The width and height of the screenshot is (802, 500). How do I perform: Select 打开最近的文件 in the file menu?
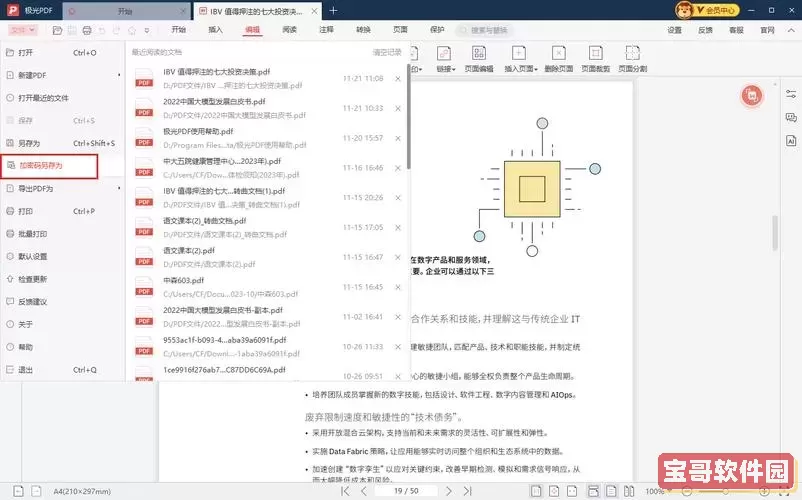pyautogui.click(x=62, y=98)
